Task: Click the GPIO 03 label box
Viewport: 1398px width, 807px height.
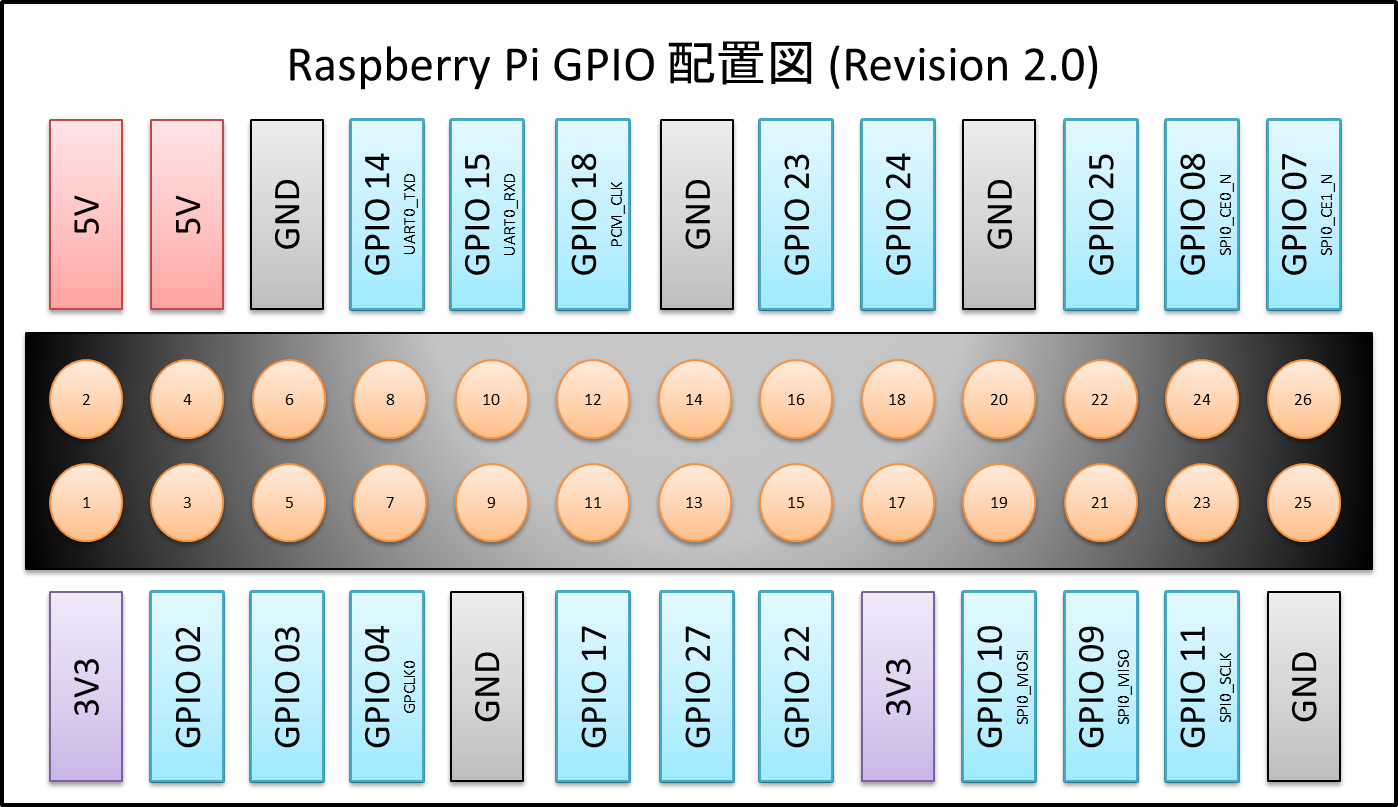Action: [287, 686]
